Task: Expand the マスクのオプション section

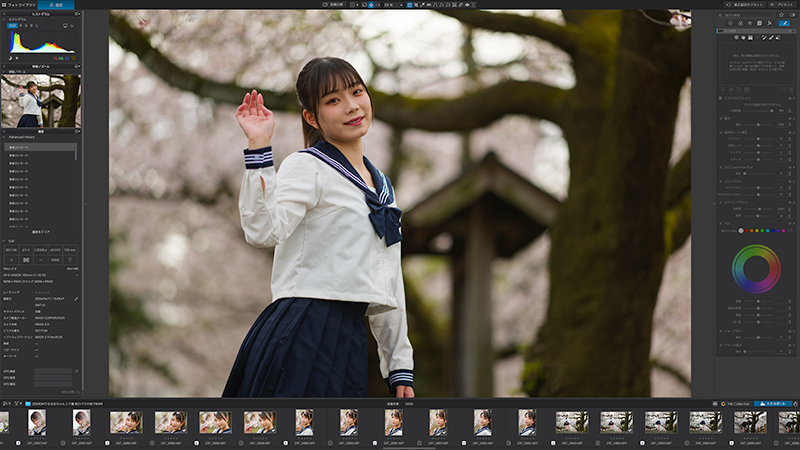Action: 720,98
